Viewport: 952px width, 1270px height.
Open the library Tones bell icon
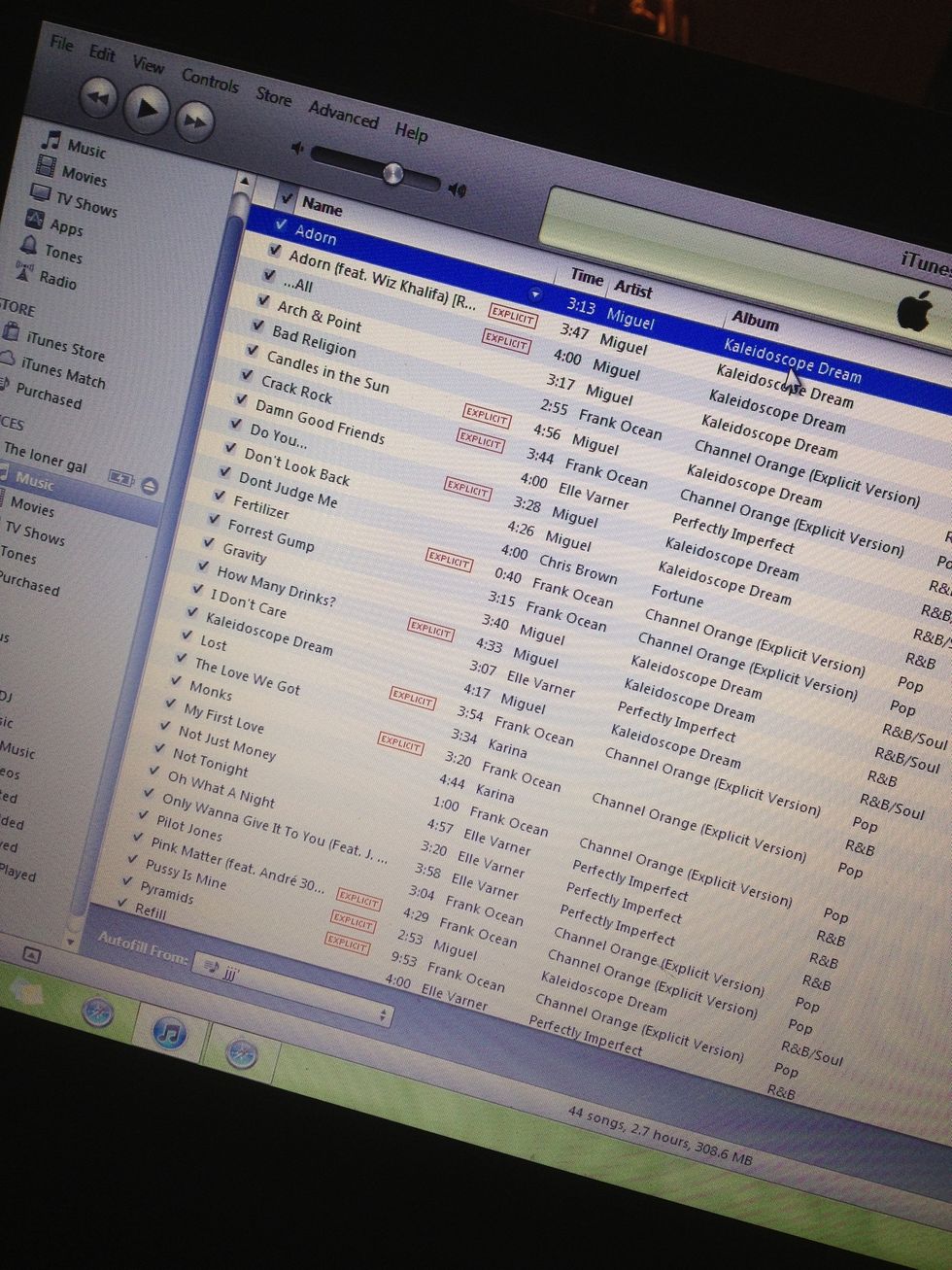coord(30,245)
